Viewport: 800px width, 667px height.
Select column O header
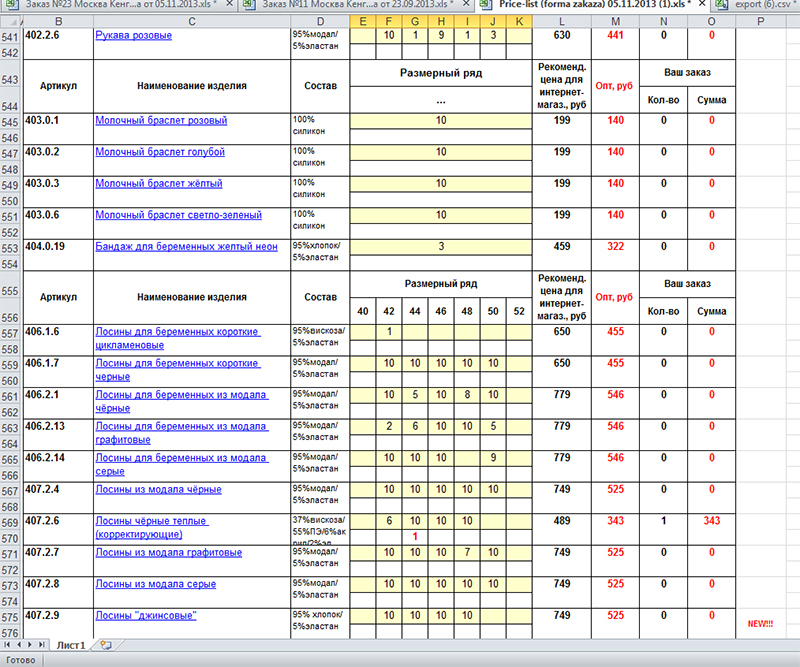tap(711, 21)
